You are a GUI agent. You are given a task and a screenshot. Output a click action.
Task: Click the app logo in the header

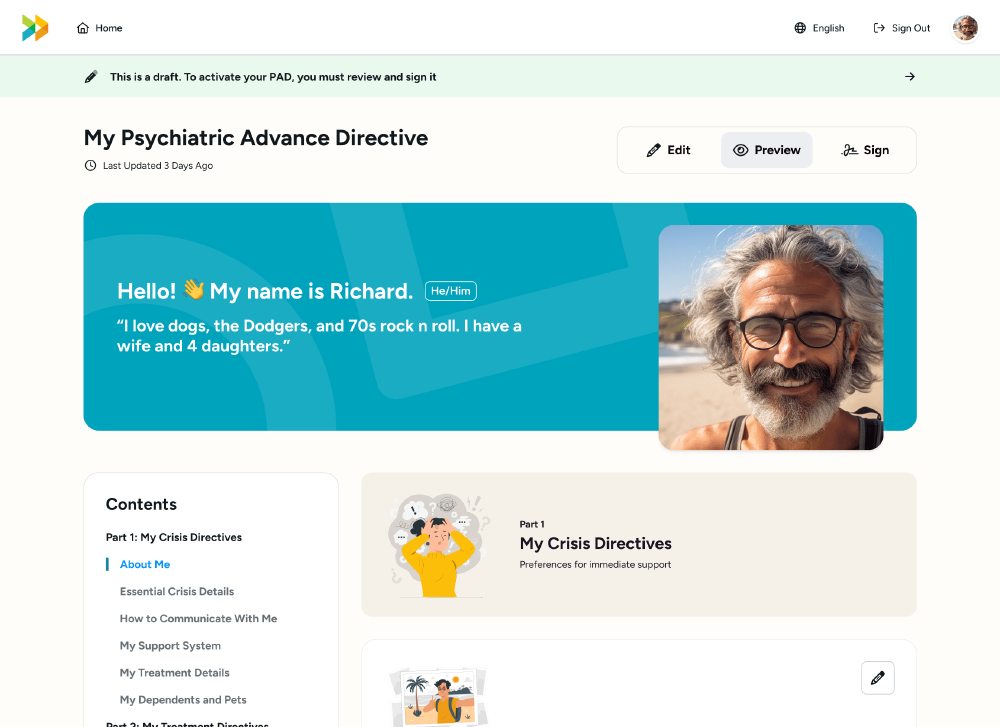pyautogui.click(x=35, y=27)
